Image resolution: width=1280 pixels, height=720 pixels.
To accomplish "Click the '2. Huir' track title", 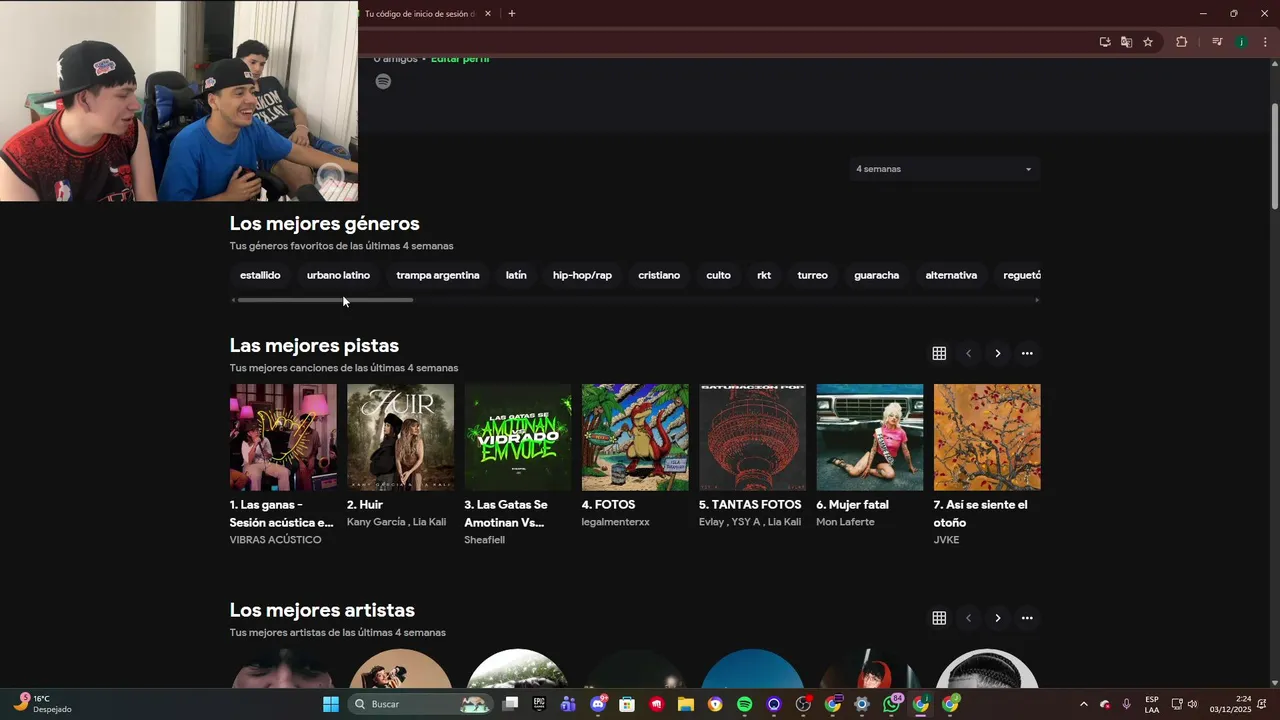I will coord(365,505).
